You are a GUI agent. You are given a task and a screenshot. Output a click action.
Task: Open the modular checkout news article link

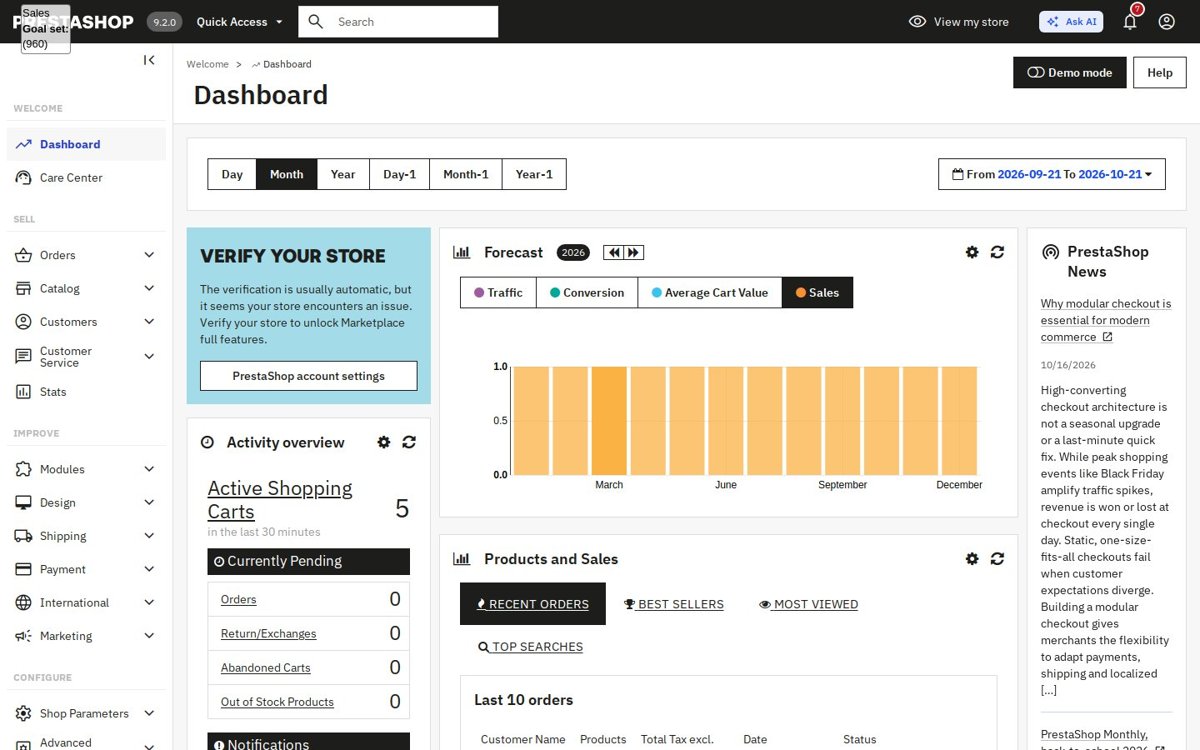pos(1106,320)
